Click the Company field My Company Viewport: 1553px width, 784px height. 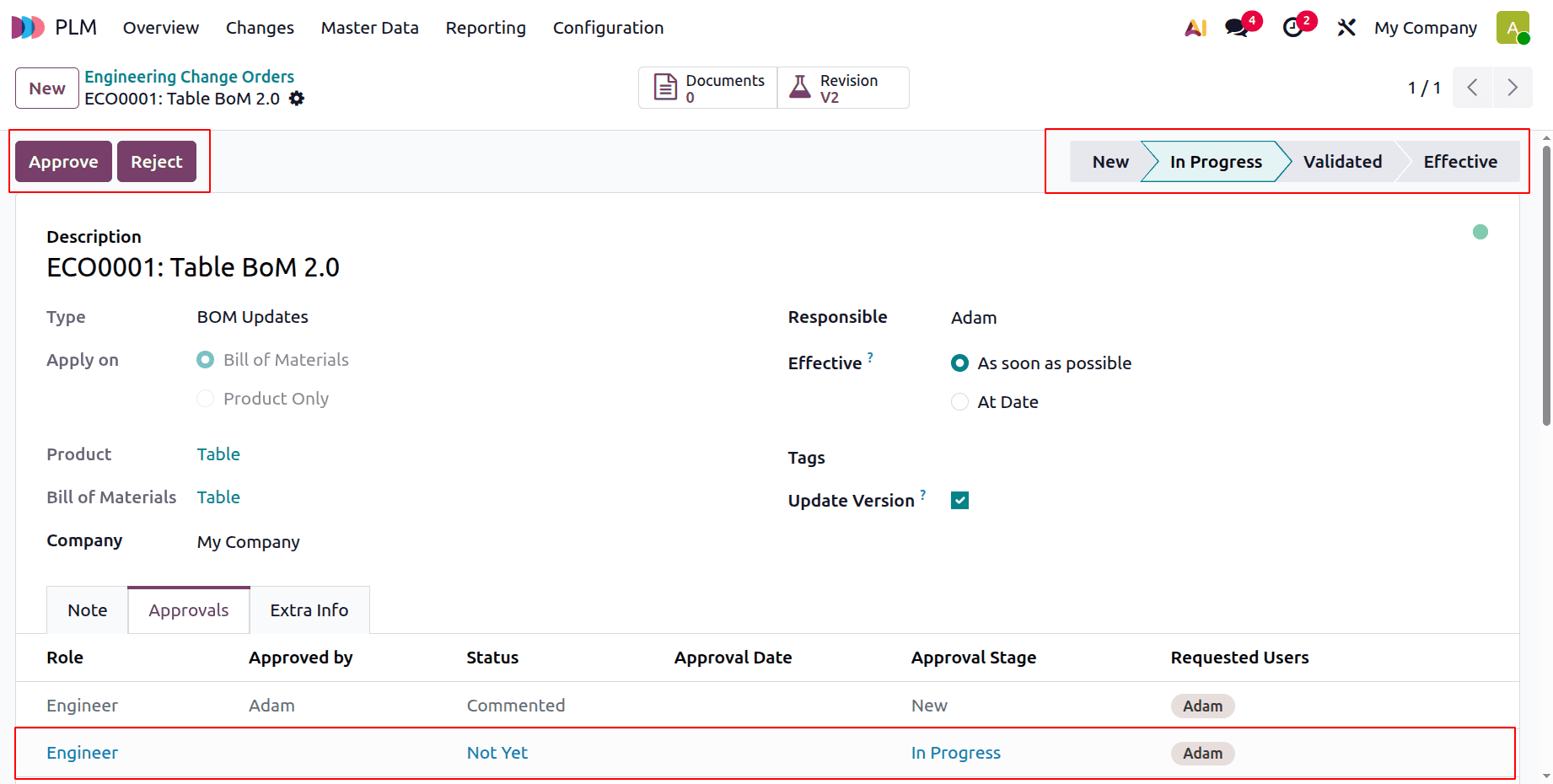tap(248, 542)
